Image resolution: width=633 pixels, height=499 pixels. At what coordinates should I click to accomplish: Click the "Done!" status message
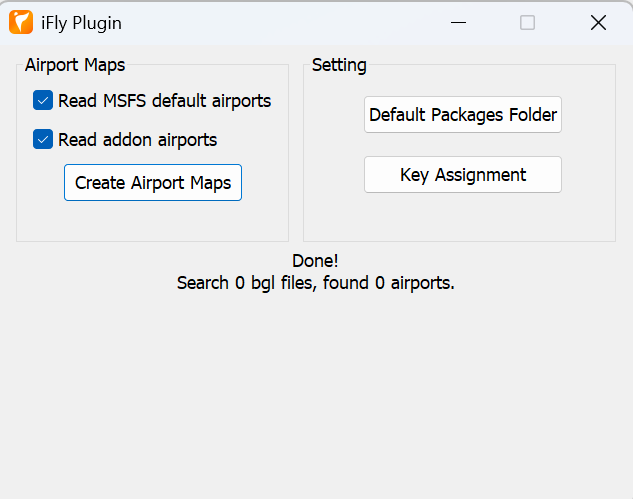pos(315,261)
